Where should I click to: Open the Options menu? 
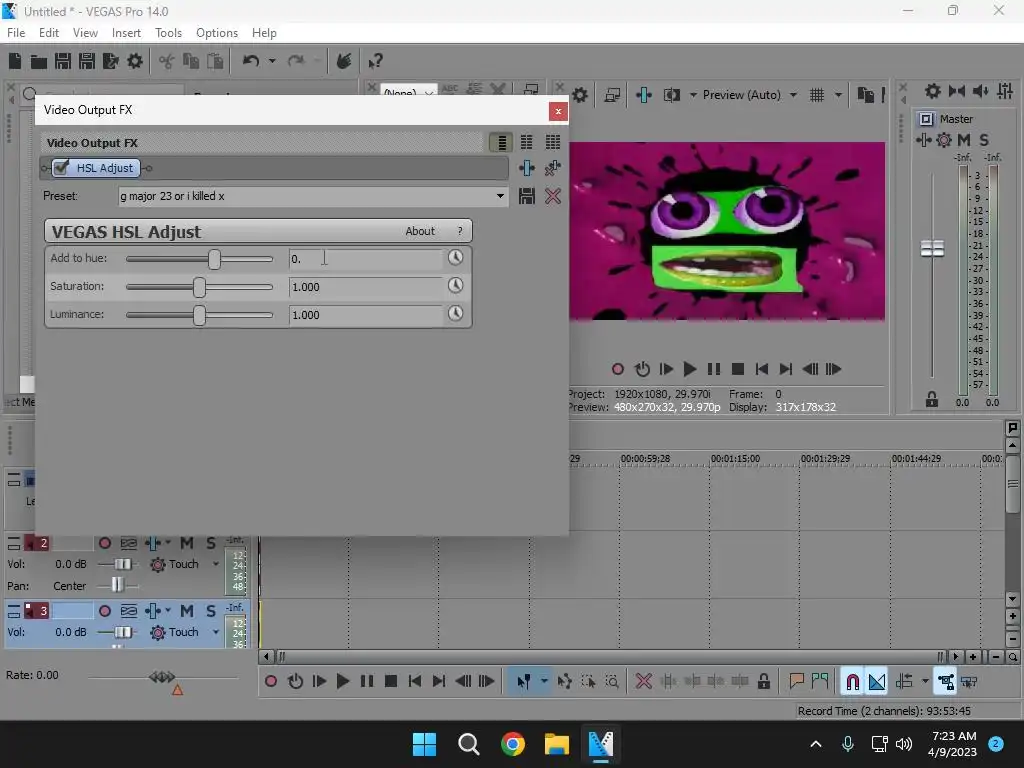pos(217,33)
